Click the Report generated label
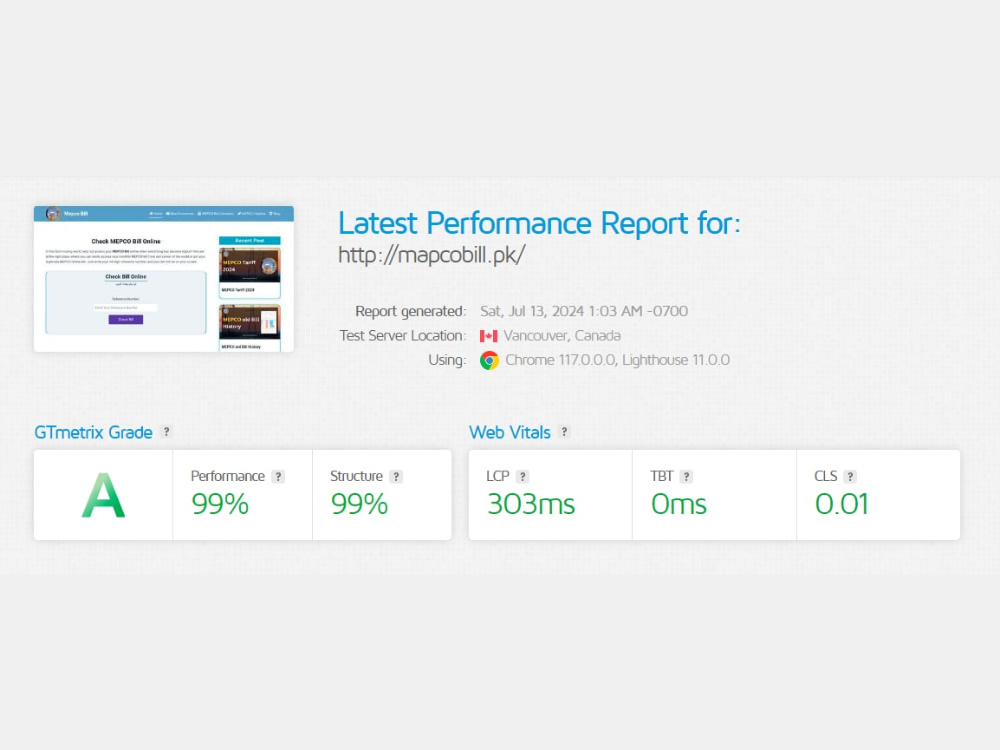The height and width of the screenshot is (750, 1000). pos(411,311)
